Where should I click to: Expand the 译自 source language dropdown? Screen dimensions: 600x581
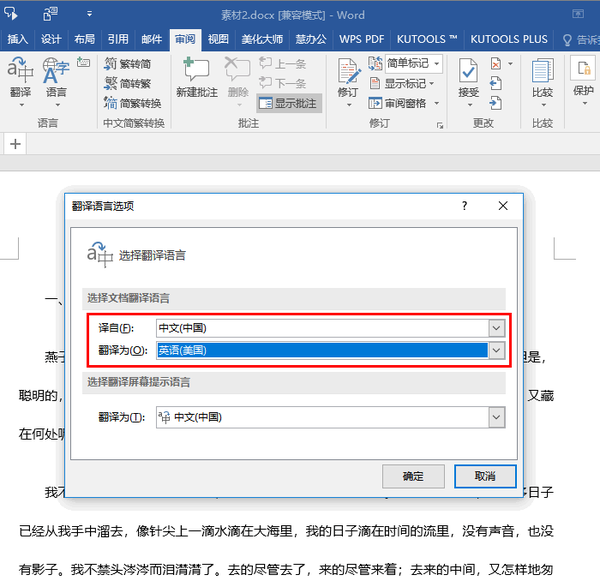(x=496, y=328)
